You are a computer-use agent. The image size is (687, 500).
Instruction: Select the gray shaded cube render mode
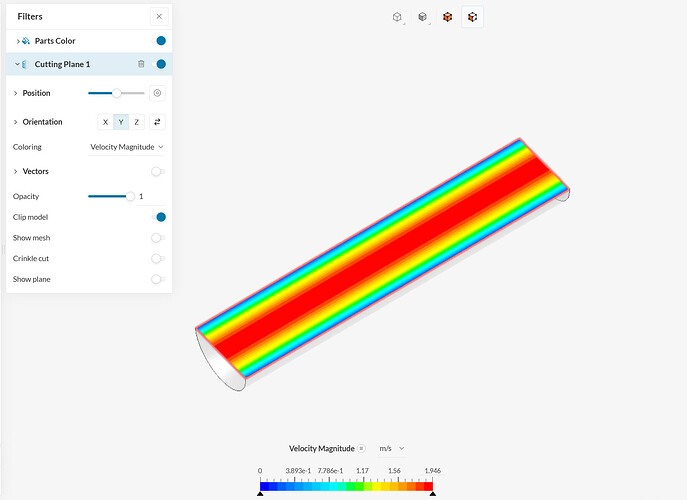click(x=422, y=17)
